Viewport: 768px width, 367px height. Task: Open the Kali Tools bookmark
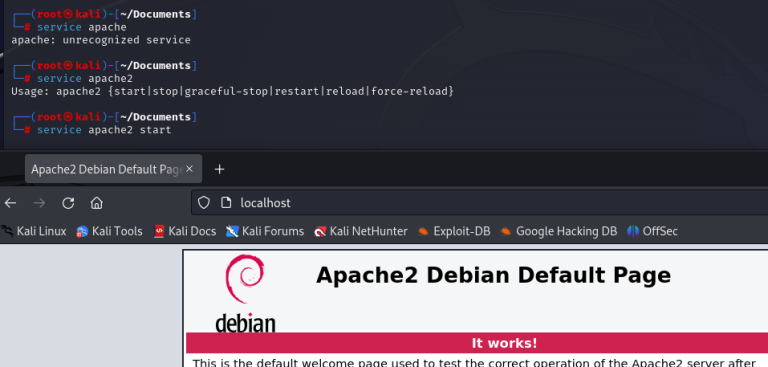tap(109, 231)
